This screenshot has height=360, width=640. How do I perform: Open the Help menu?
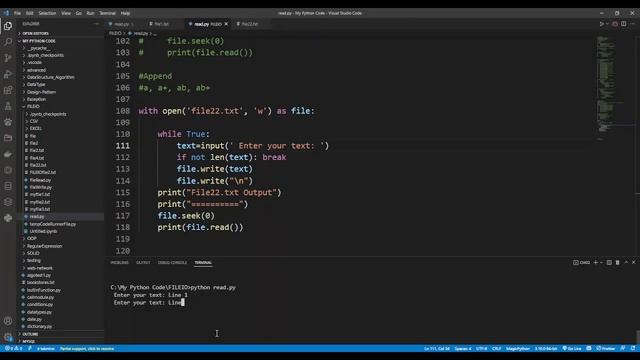click(x=125, y=13)
